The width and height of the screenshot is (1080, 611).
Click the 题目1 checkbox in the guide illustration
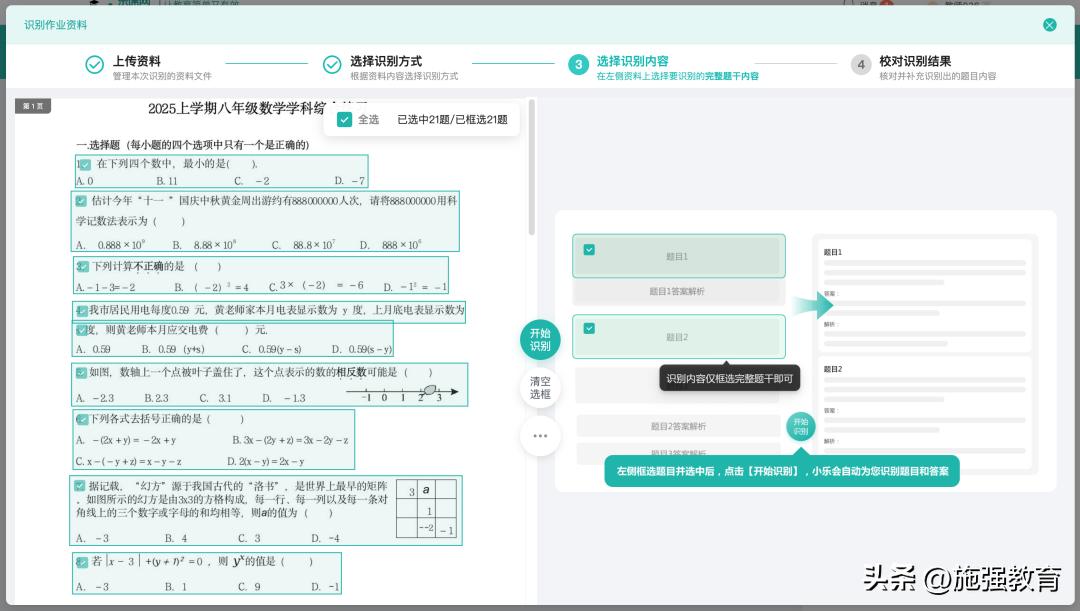589,250
